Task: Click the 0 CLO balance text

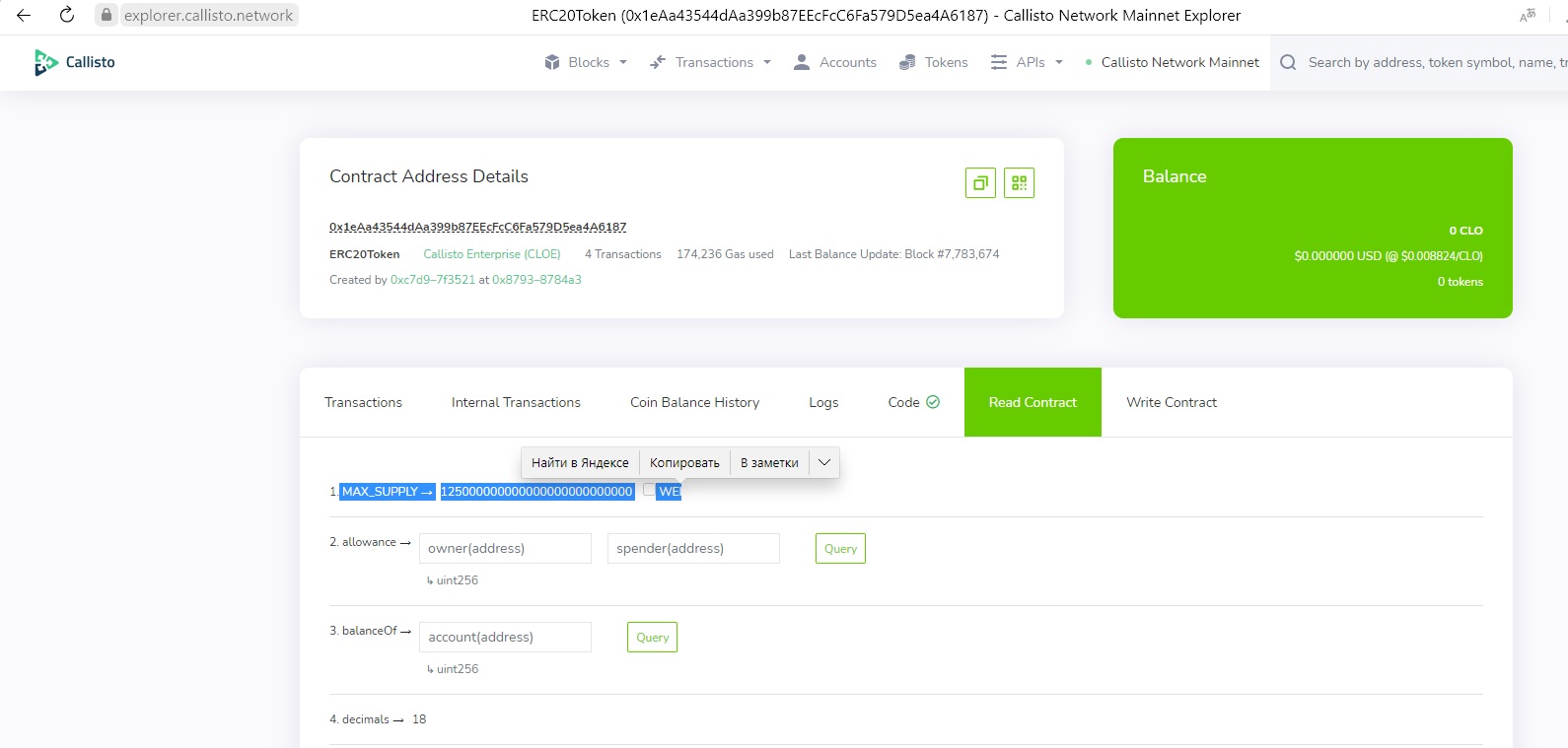Action: [1465, 231]
